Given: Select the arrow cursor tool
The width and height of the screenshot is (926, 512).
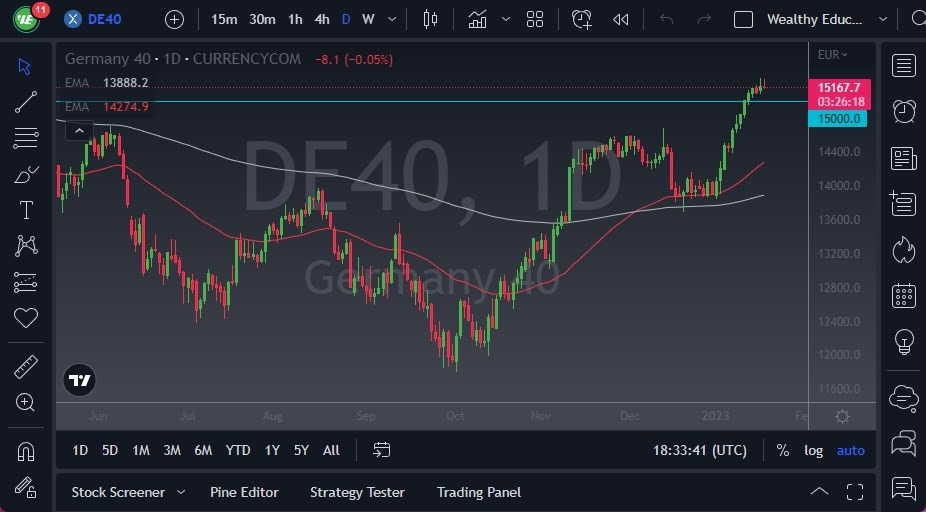Looking at the screenshot, I should pyautogui.click(x=25, y=66).
